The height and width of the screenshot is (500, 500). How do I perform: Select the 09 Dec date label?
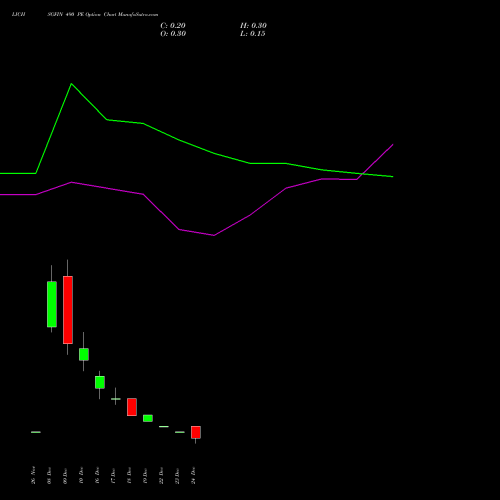(x=65, y=475)
